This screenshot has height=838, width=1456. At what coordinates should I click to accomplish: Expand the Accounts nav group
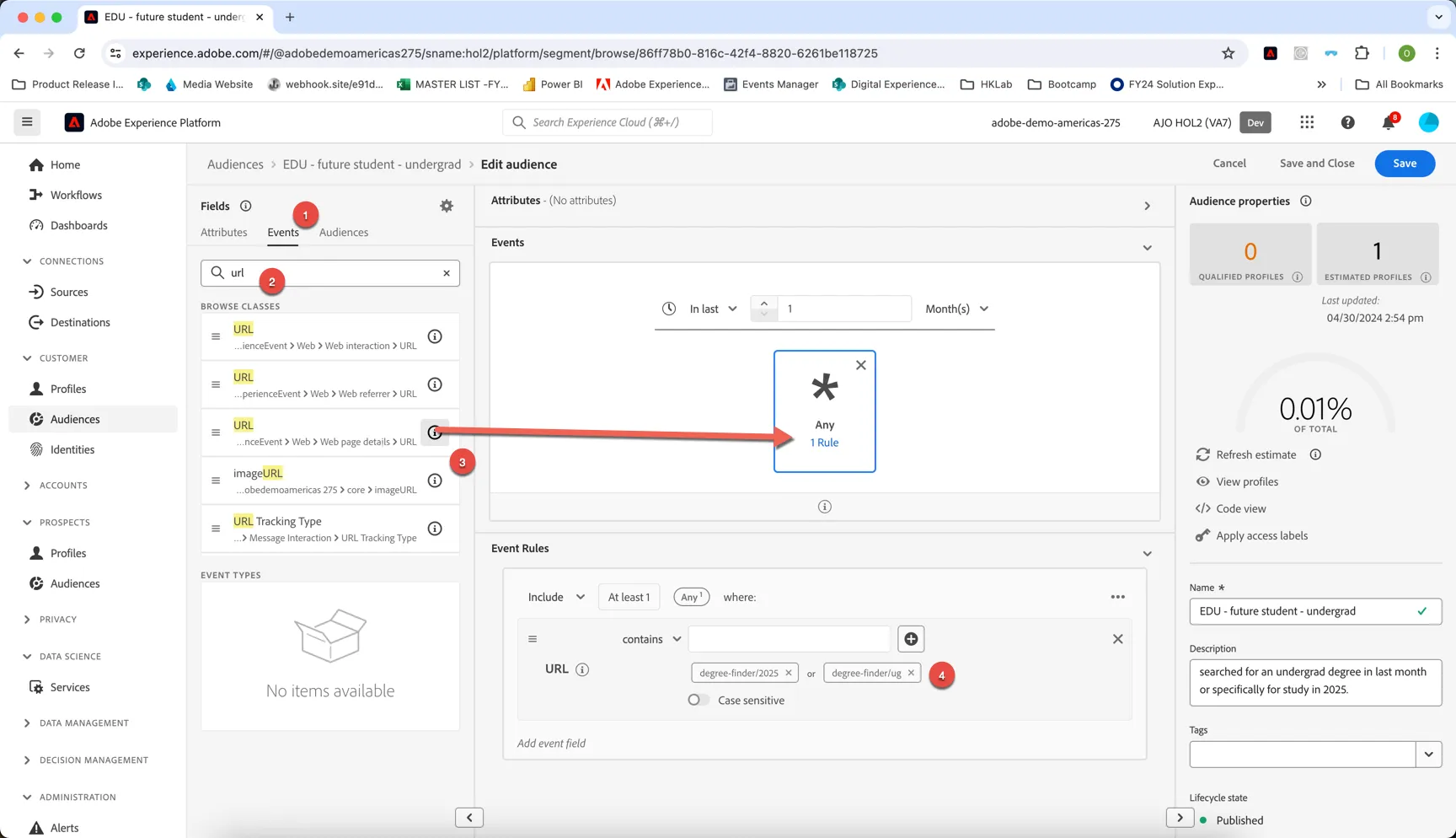27,486
